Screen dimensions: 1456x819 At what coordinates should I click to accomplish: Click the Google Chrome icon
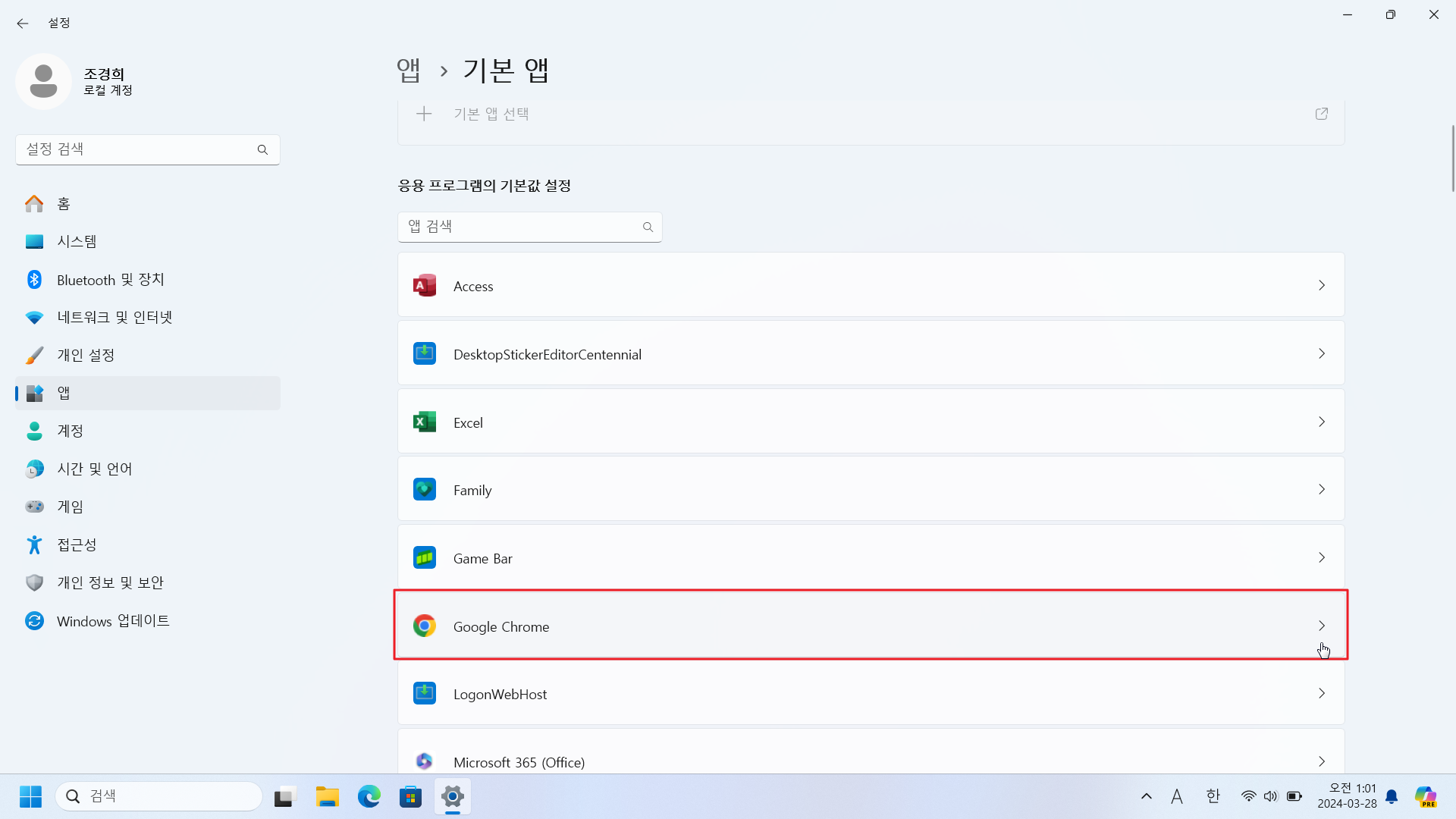[425, 626]
